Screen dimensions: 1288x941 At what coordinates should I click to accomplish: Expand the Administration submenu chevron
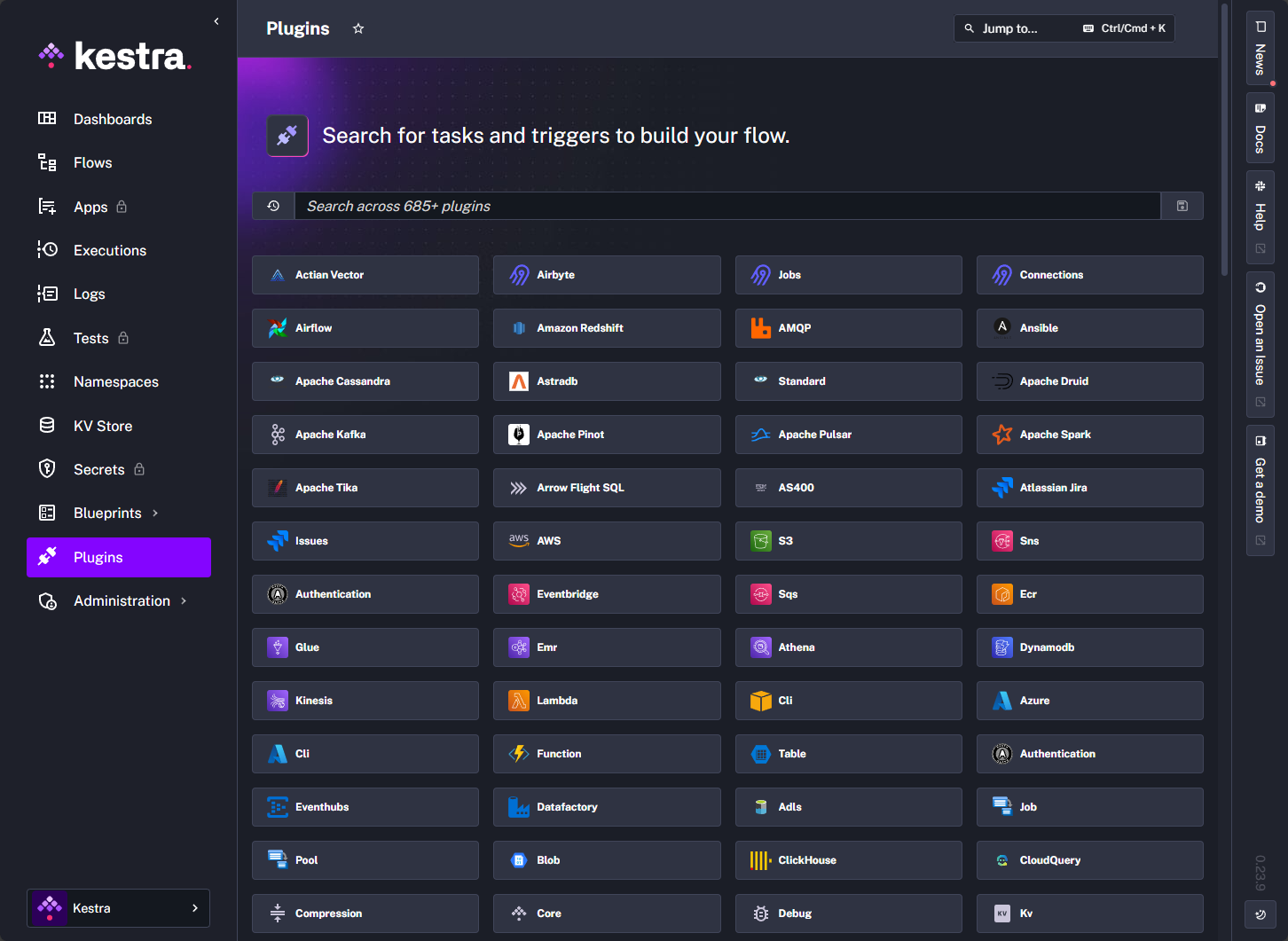184,600
